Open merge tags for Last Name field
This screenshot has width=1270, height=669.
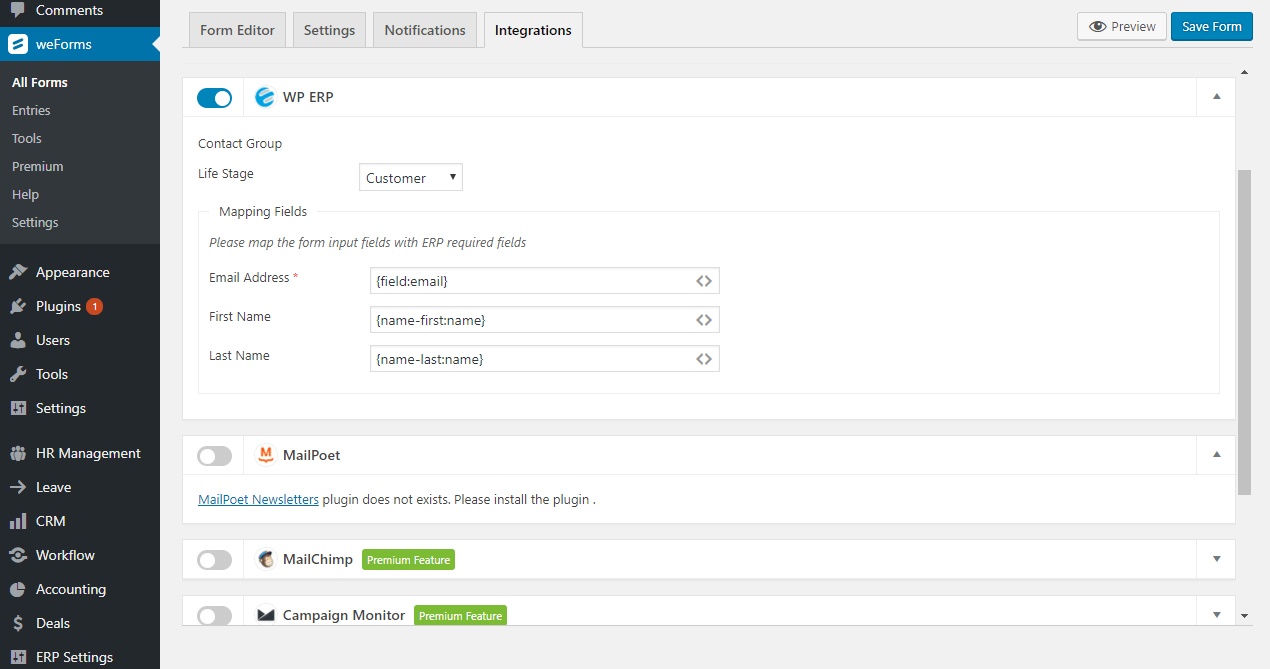pyautogui.click(x=703, y=358)
